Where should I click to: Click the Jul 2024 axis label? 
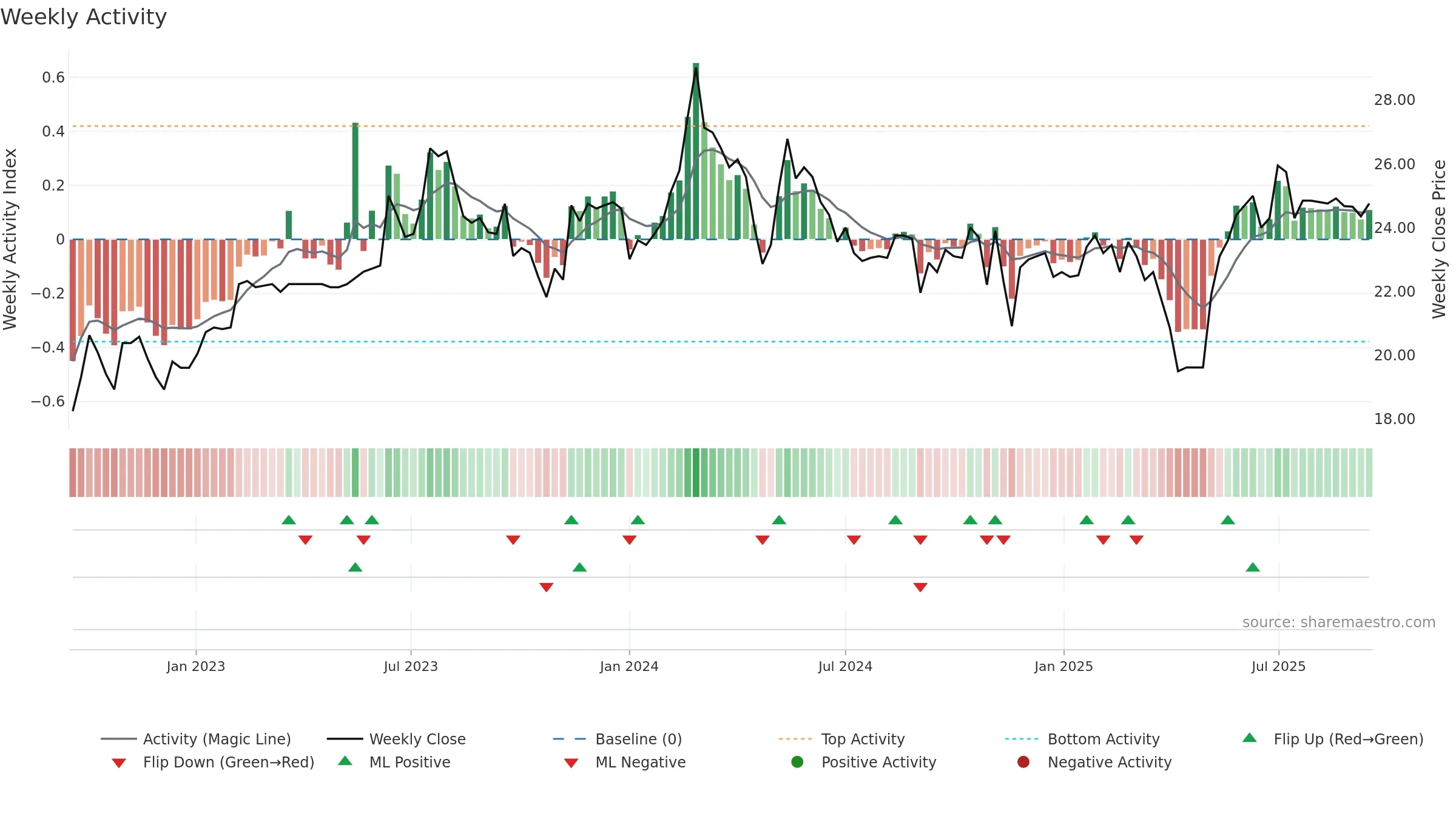point(845,666)
